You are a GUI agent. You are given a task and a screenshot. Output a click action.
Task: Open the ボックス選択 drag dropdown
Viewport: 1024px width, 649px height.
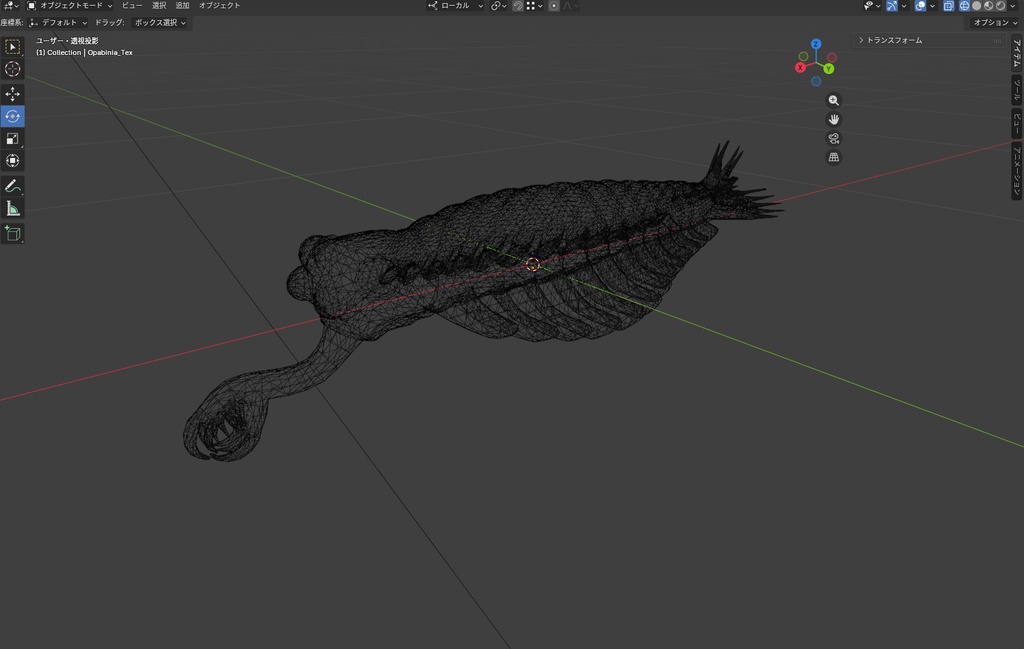[x=159, y=22]
